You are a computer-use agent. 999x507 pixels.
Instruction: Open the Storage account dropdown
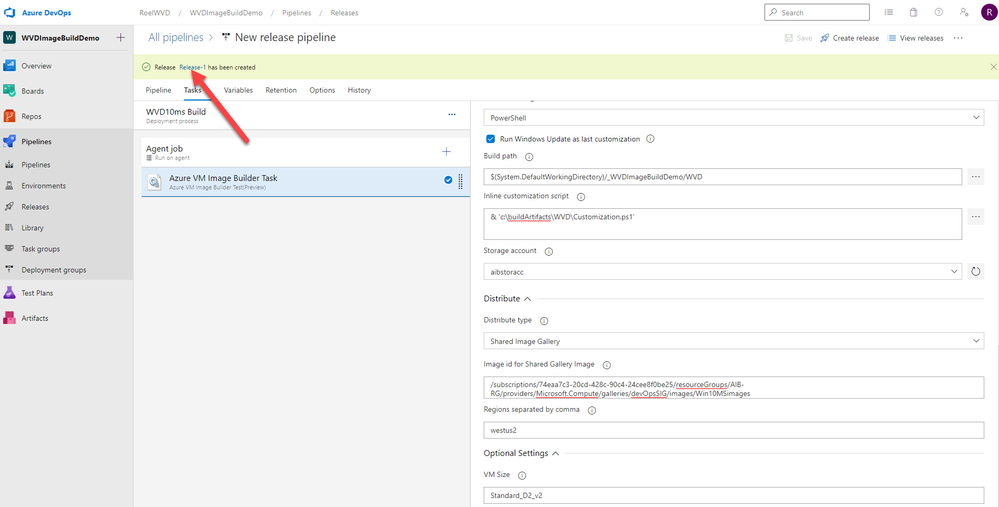pyautogui.click(x=722, y=271)
